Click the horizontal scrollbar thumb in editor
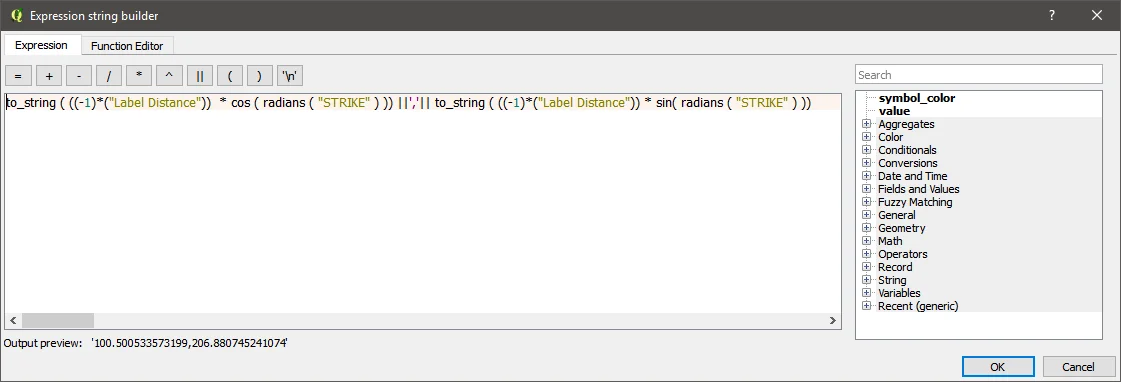Viewport: 1121px width, 382px height. (58, 320)
